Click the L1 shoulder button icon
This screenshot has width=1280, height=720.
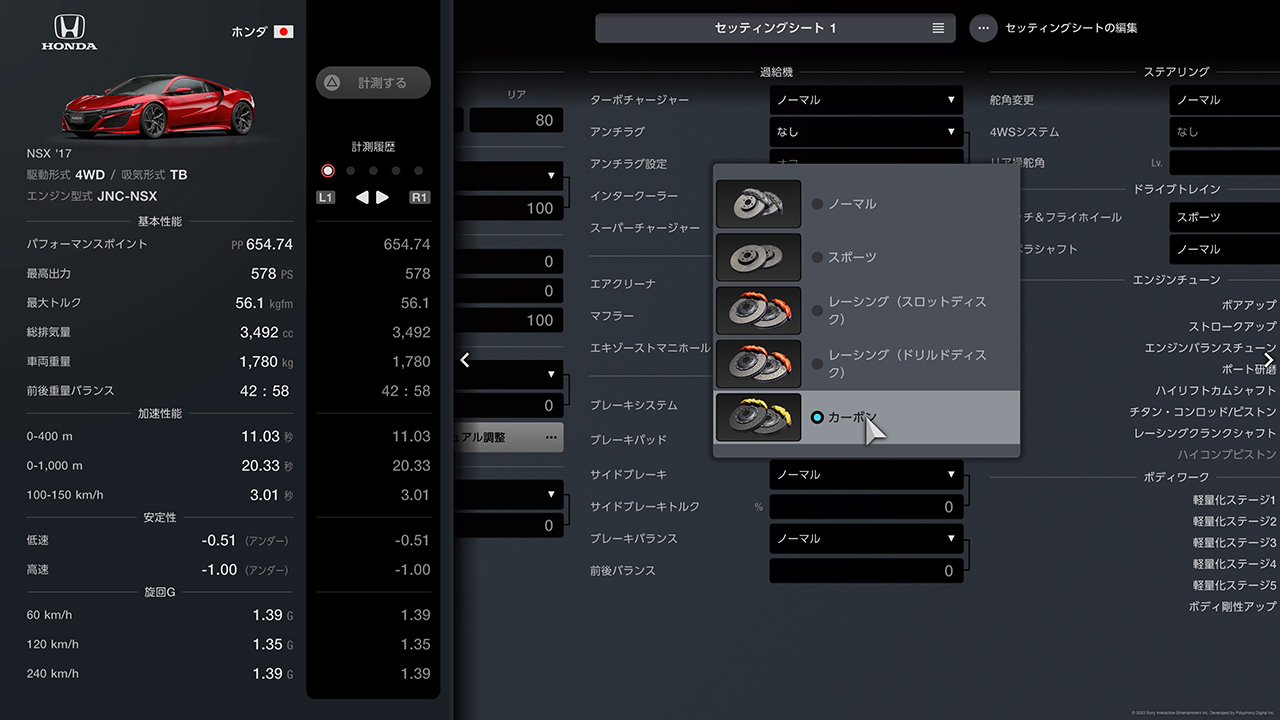(325, 197)
